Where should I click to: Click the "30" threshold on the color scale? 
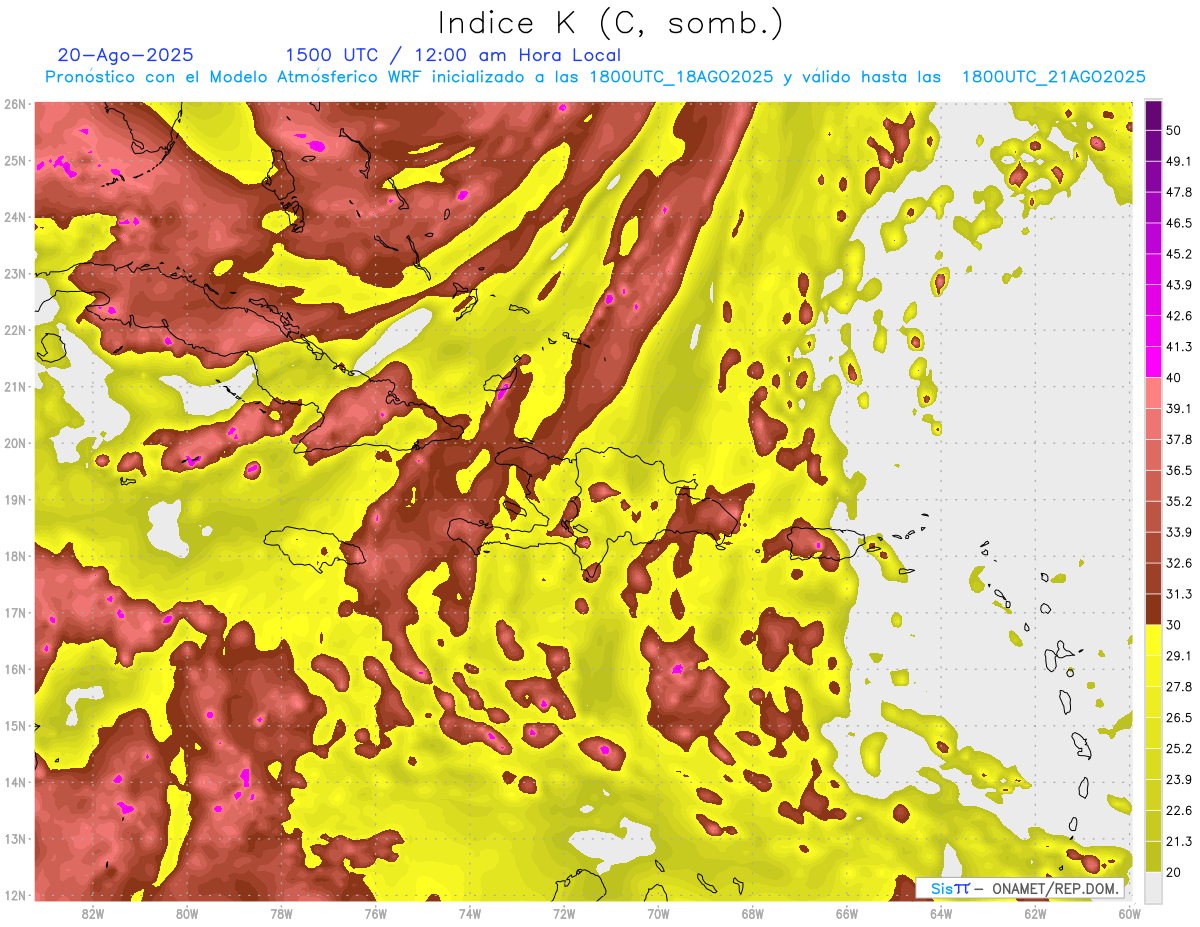click(1174, 625)
